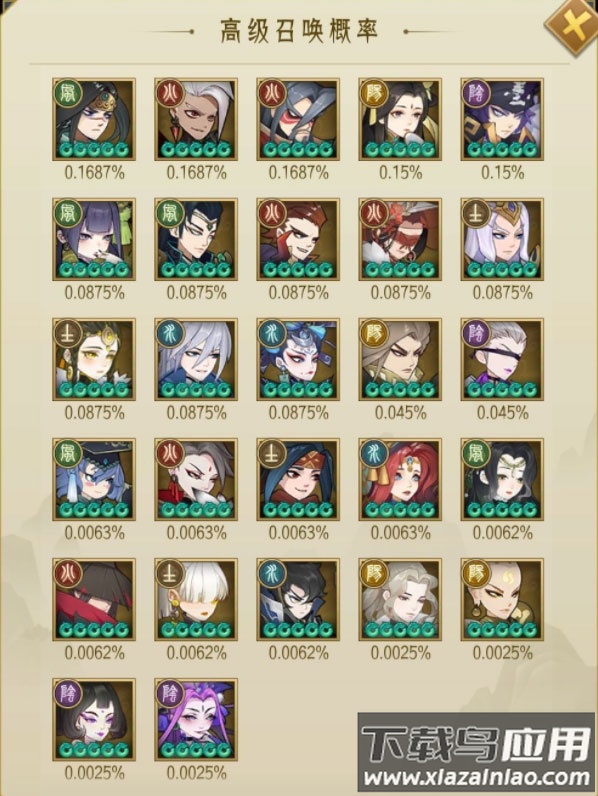
Task: Open the blindfolded yin hero at 0.045%
Action: point(502,359)
